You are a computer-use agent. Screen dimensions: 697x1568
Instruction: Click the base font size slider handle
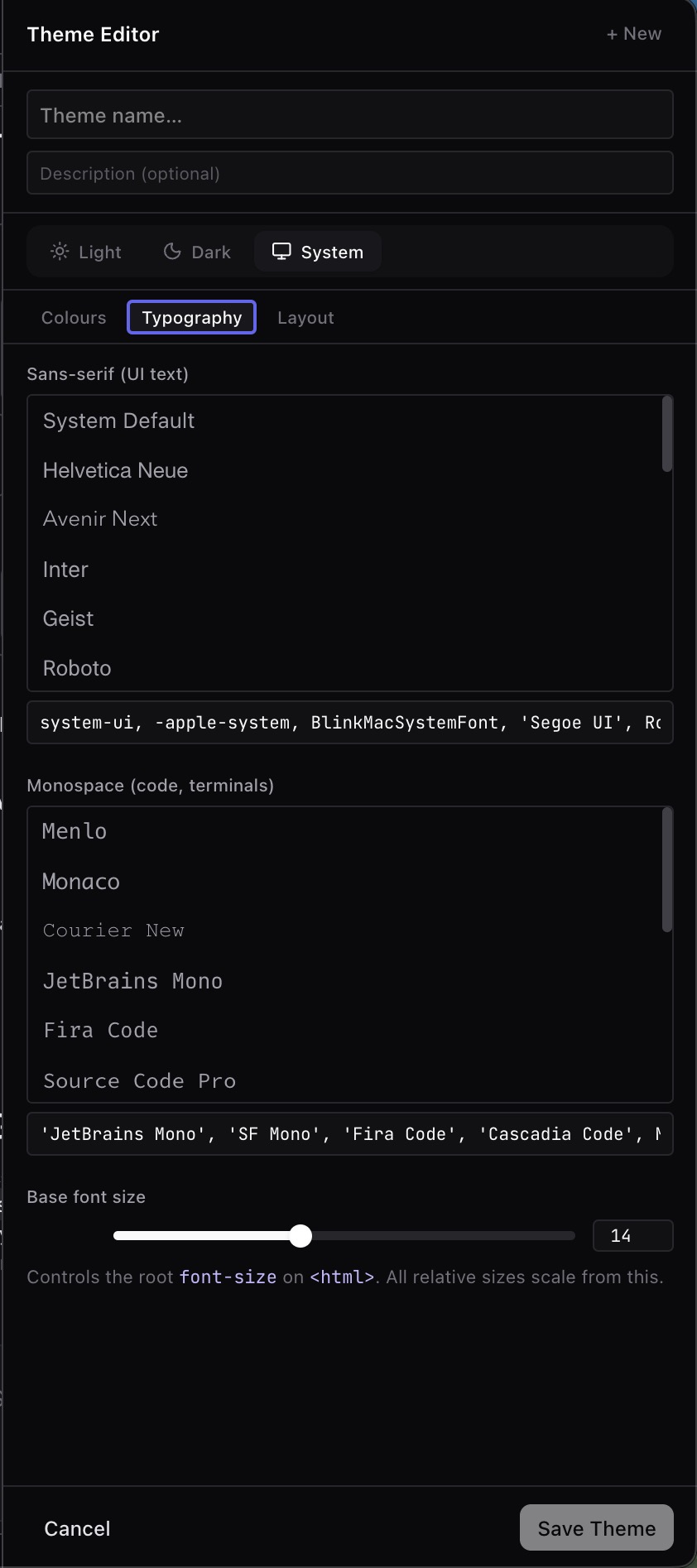(300, 1235)
